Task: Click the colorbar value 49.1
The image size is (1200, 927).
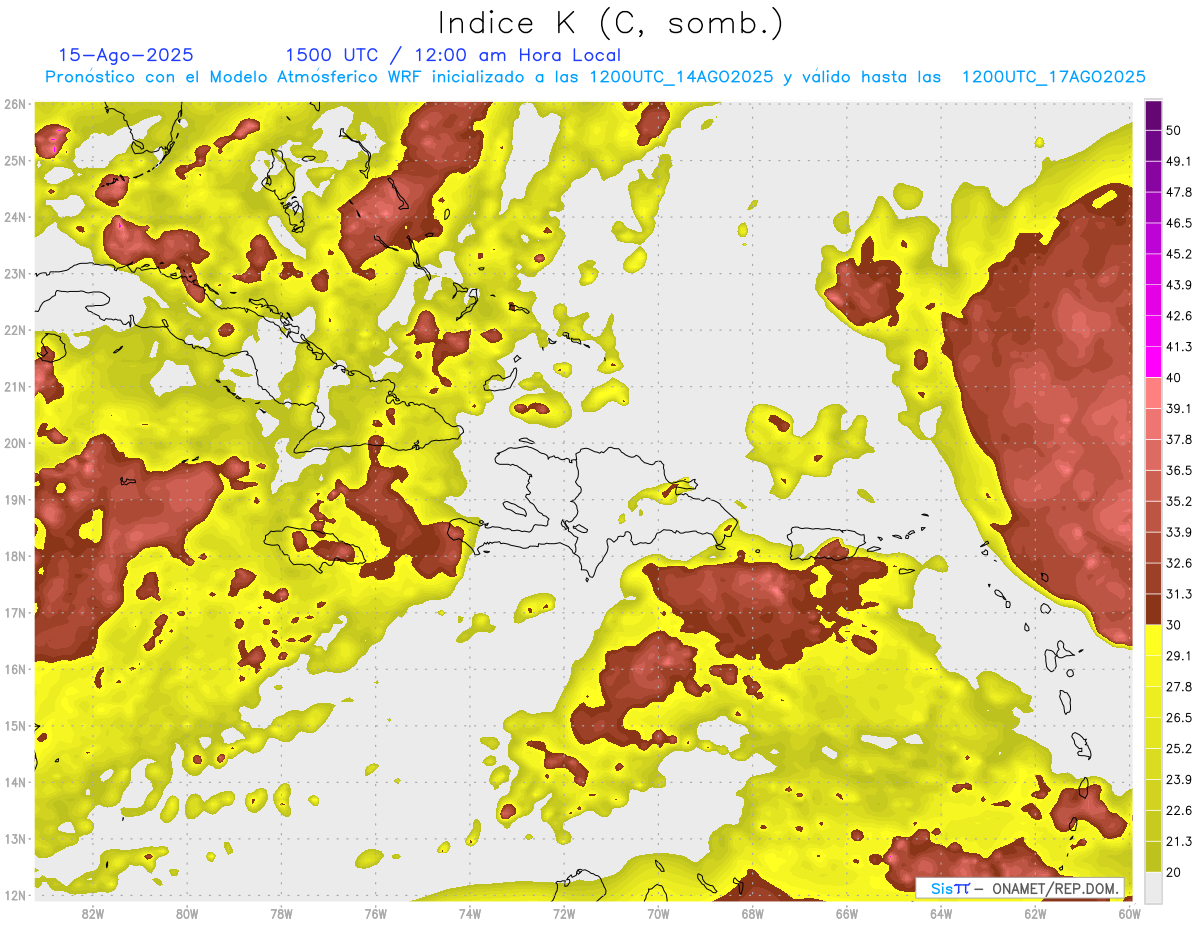Action: [x=1179, y=161]
